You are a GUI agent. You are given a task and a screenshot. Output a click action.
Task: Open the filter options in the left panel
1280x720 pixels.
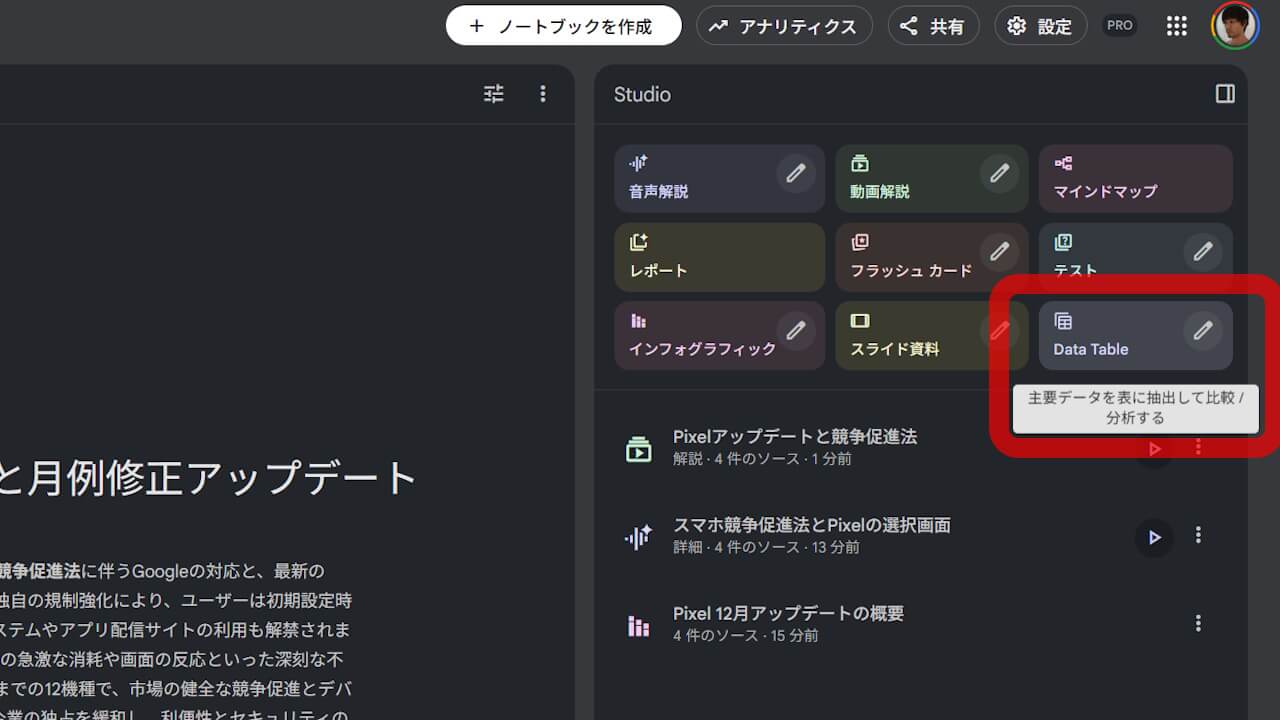[x=493, y=93]
